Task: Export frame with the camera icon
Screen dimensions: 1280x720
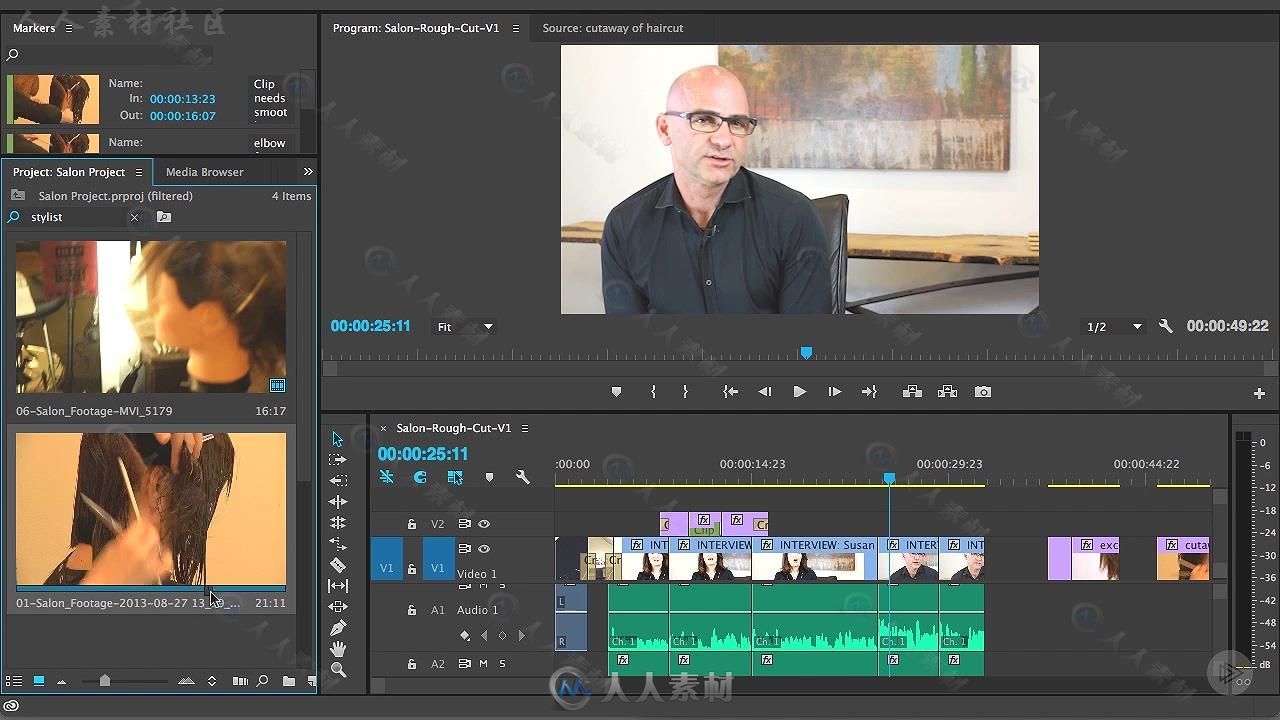Action: point(983,392)
